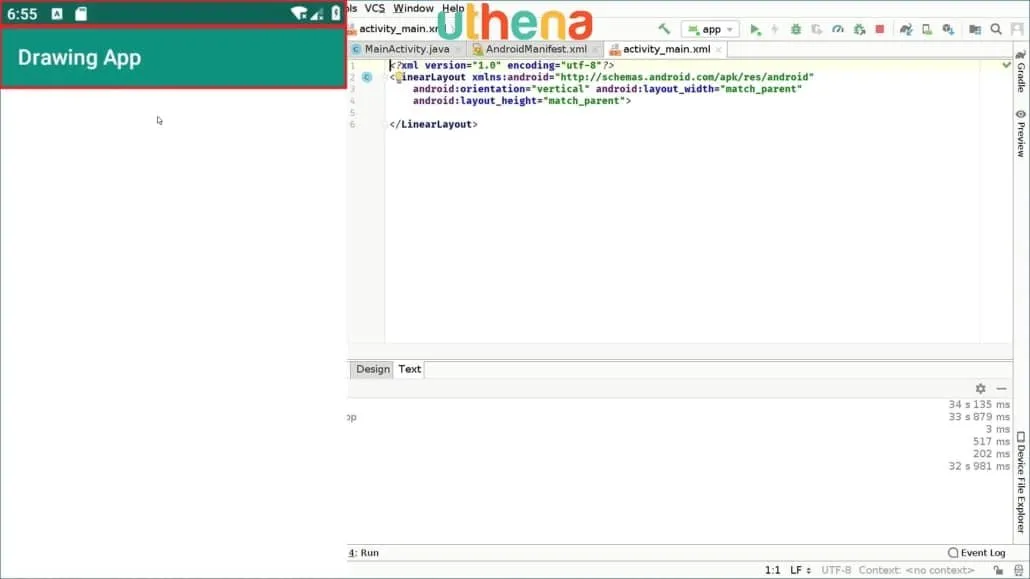Open the AVD Manager device icon
1030x579 pixels.
click(927, 30)
